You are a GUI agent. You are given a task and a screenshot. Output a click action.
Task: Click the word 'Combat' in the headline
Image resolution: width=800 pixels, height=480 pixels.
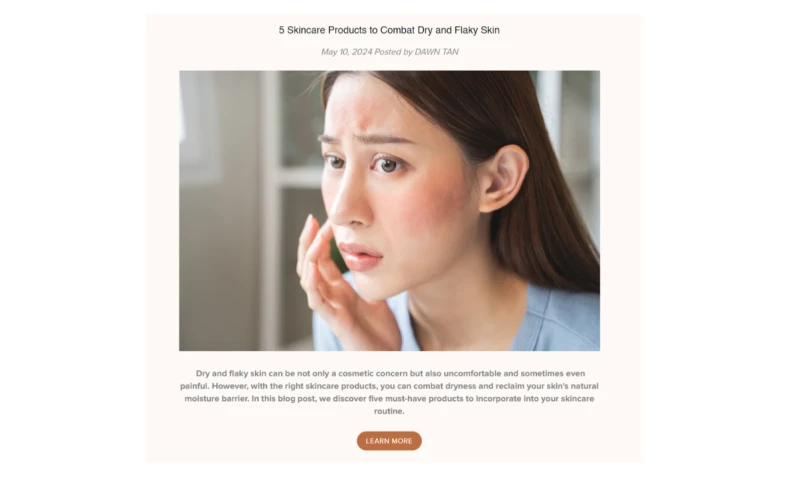pyautogui.click(x=397, y=30)
